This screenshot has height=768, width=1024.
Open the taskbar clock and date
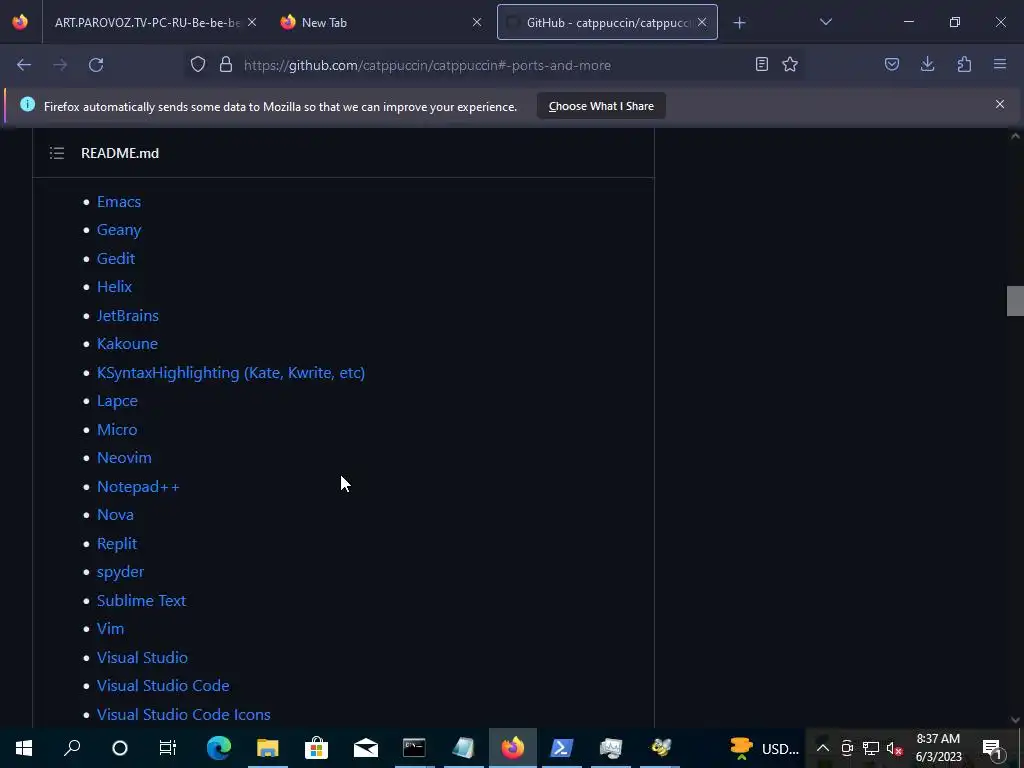(x=938, y=748)
